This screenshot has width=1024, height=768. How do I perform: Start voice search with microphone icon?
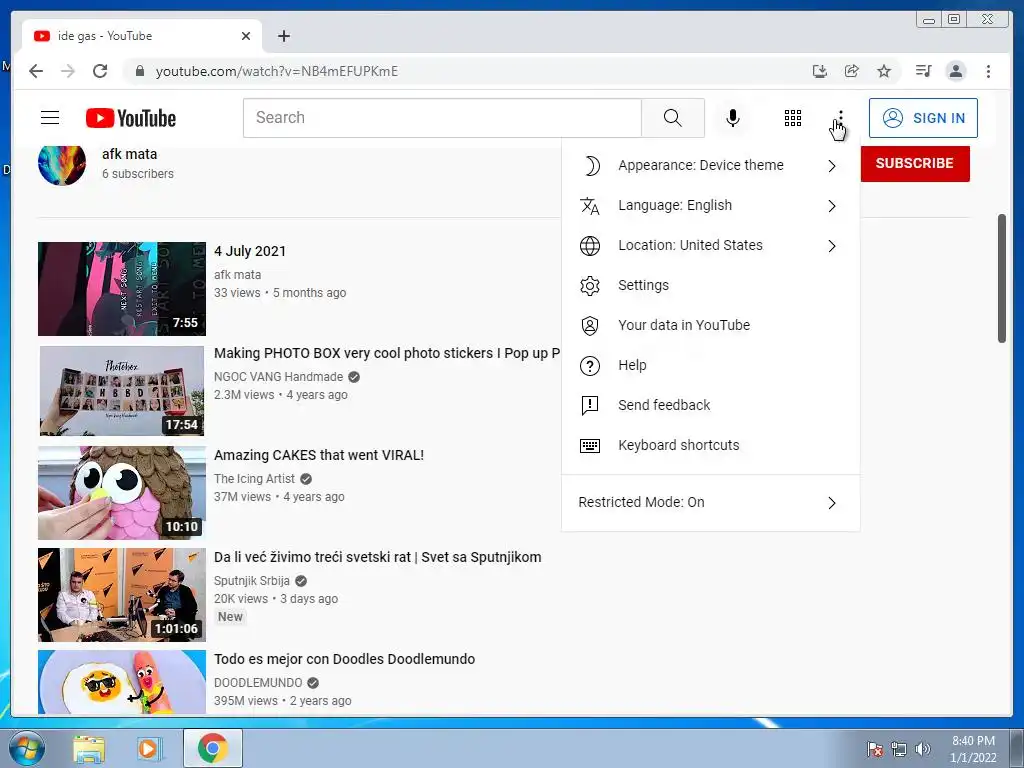(733, 118)
